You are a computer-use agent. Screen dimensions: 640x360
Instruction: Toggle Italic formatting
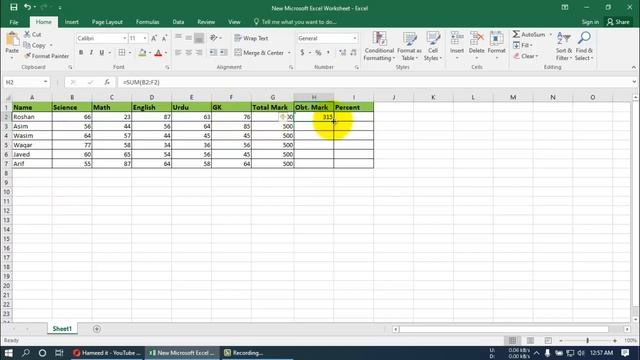[91, 53]
